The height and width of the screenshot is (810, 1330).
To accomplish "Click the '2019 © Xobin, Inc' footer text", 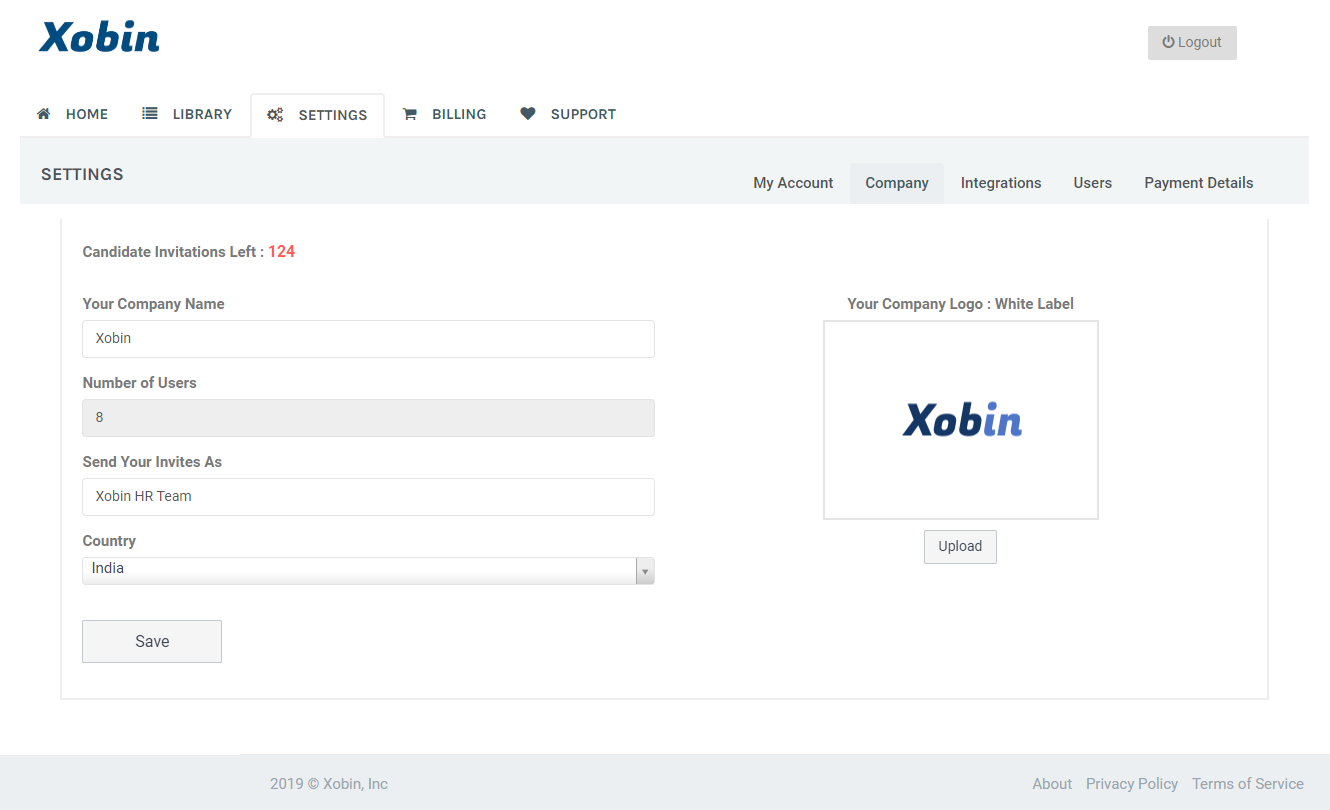I will (x=329, y=784).
